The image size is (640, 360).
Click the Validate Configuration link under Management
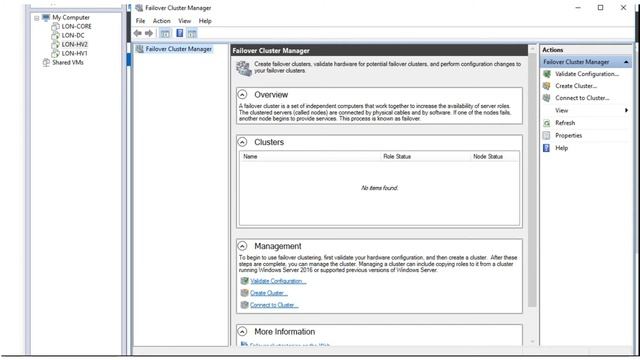(278, 281)
